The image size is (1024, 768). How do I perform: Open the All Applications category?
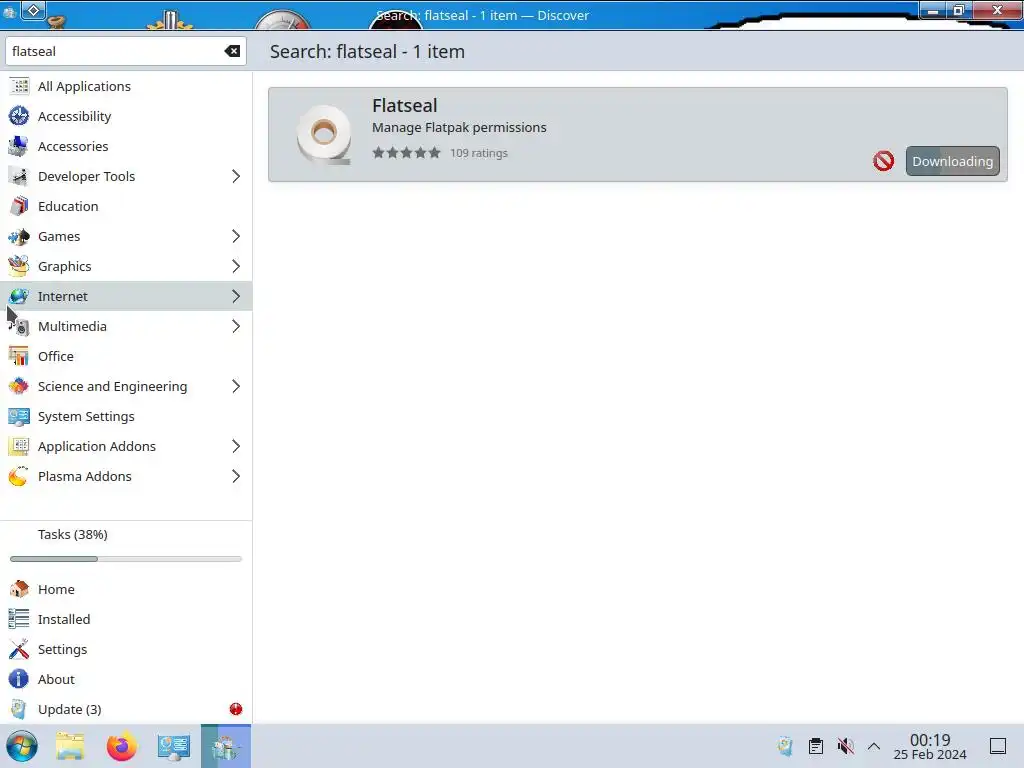tap(126, 86)
